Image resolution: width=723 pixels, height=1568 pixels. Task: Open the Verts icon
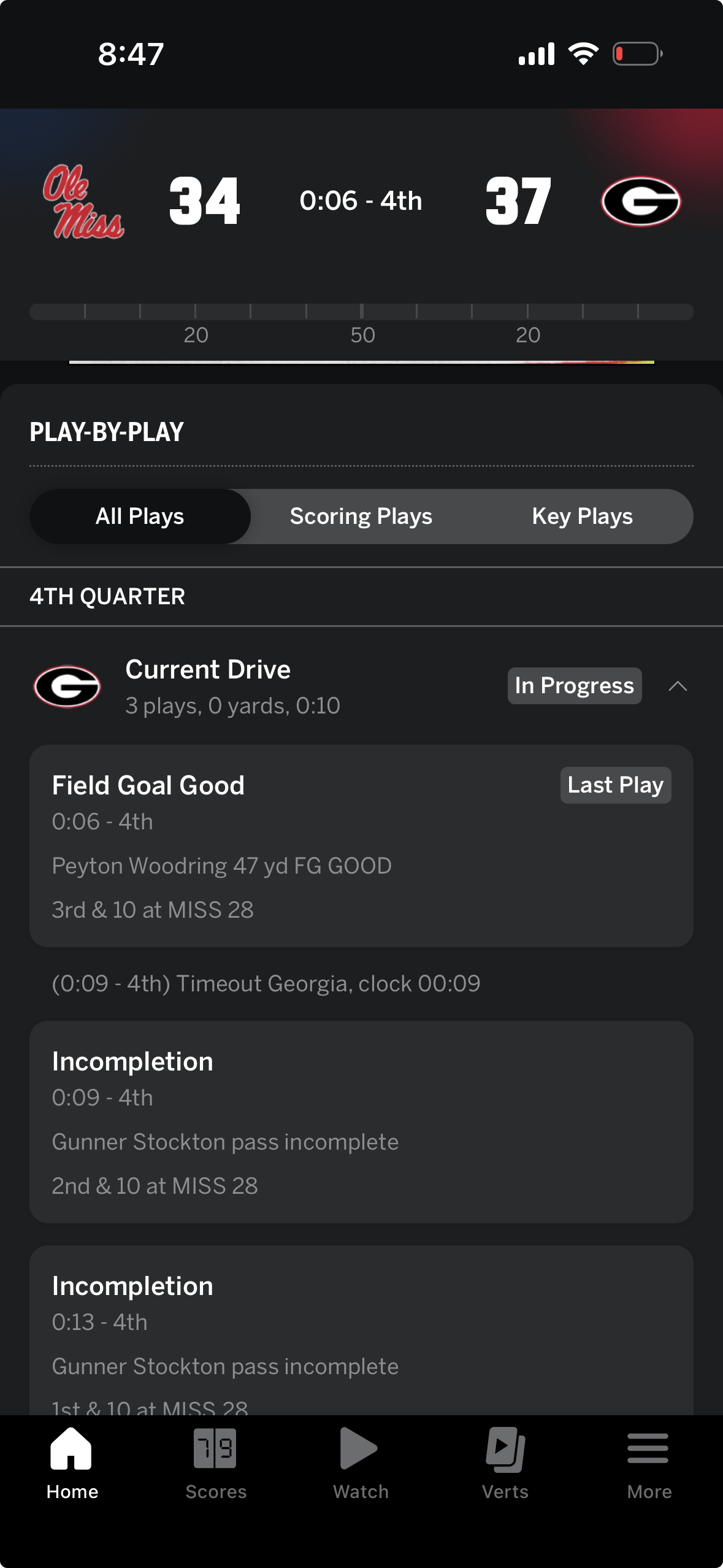[505, 1449]
